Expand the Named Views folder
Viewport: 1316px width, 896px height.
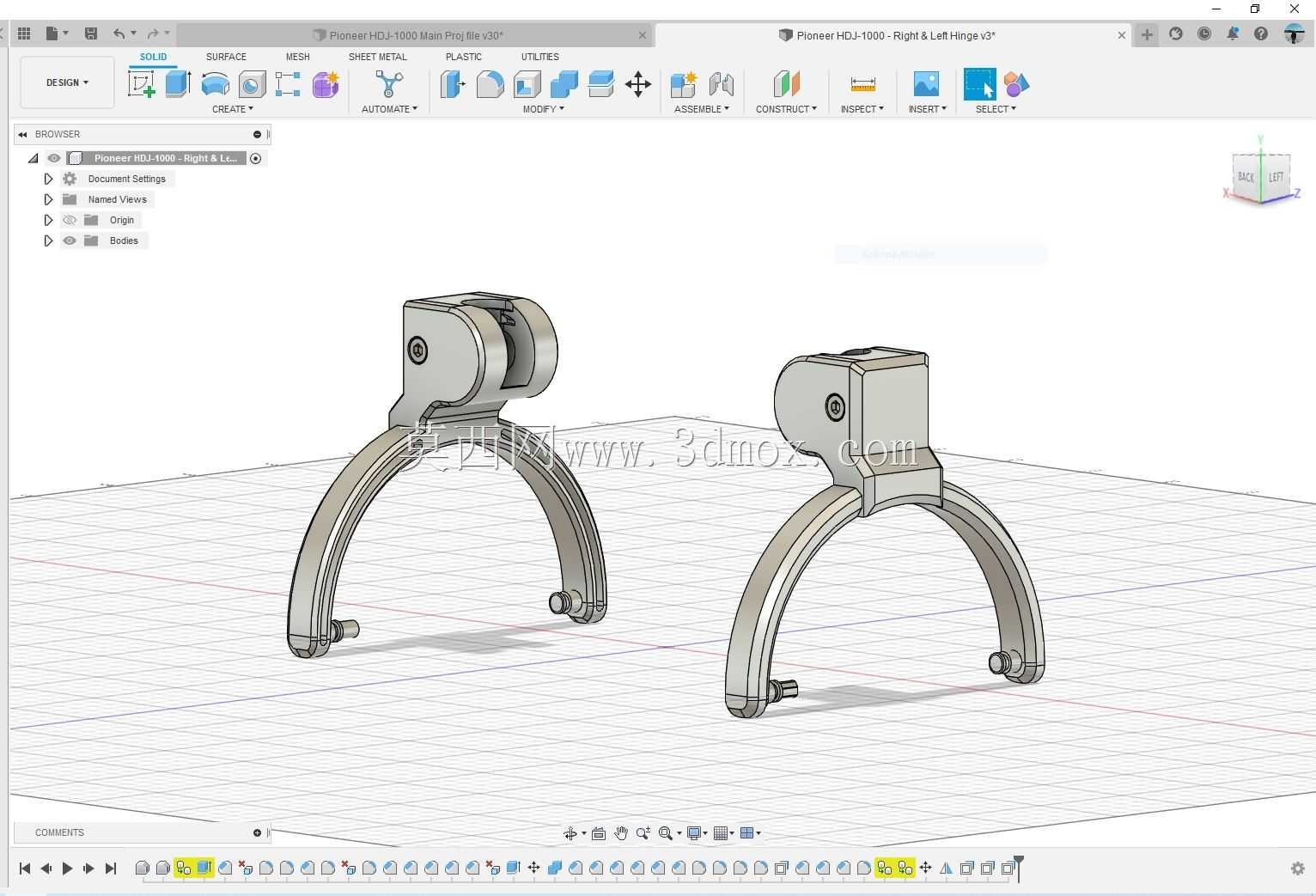pyautogui.click(x=48, y=199)
